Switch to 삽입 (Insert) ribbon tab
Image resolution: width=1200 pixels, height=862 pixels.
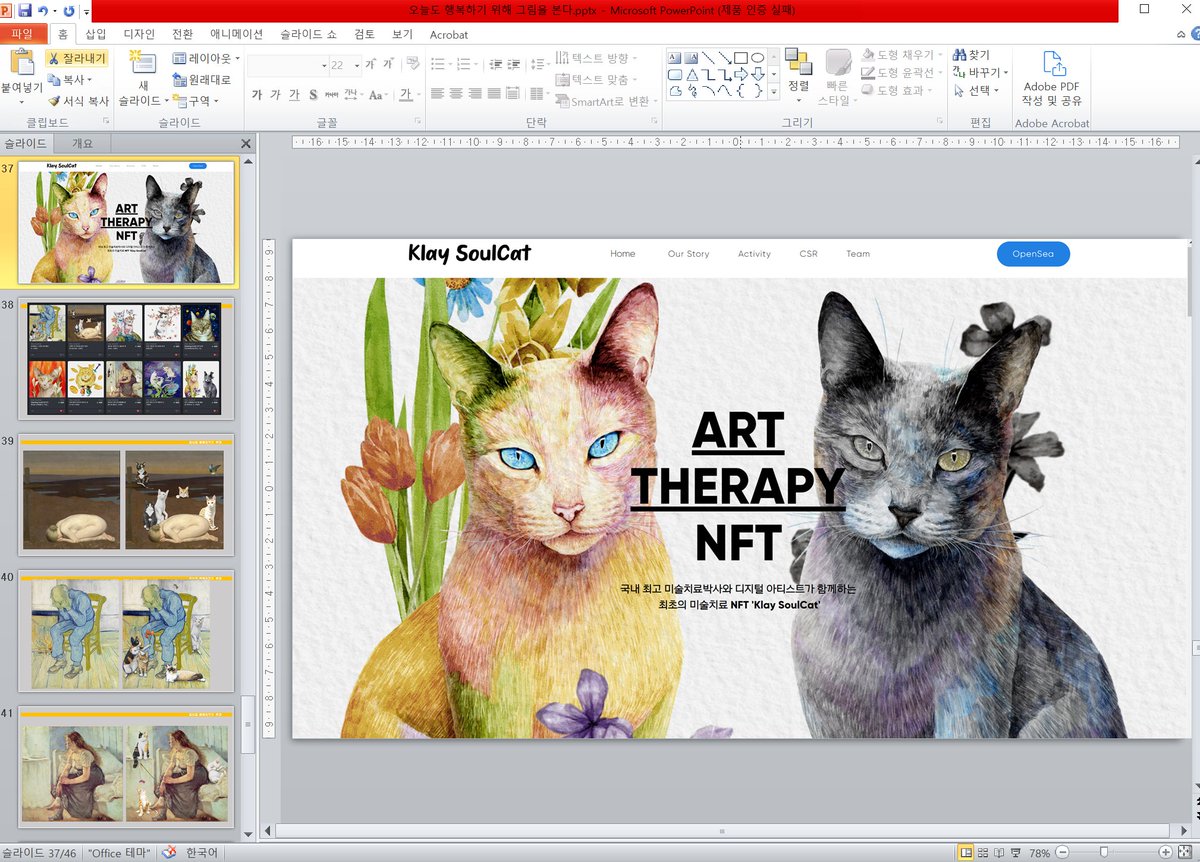pyautogui.click(x=95, y=34)
